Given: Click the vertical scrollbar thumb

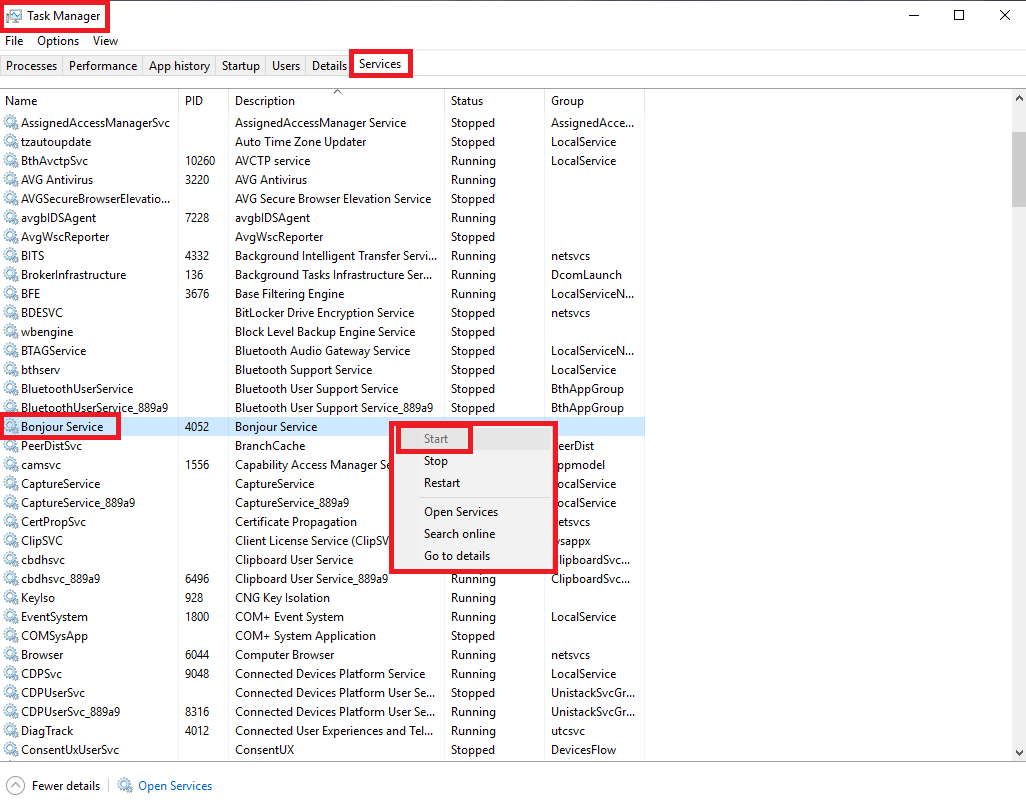Looking at the screenshot, I should [x=1019, y=169].
